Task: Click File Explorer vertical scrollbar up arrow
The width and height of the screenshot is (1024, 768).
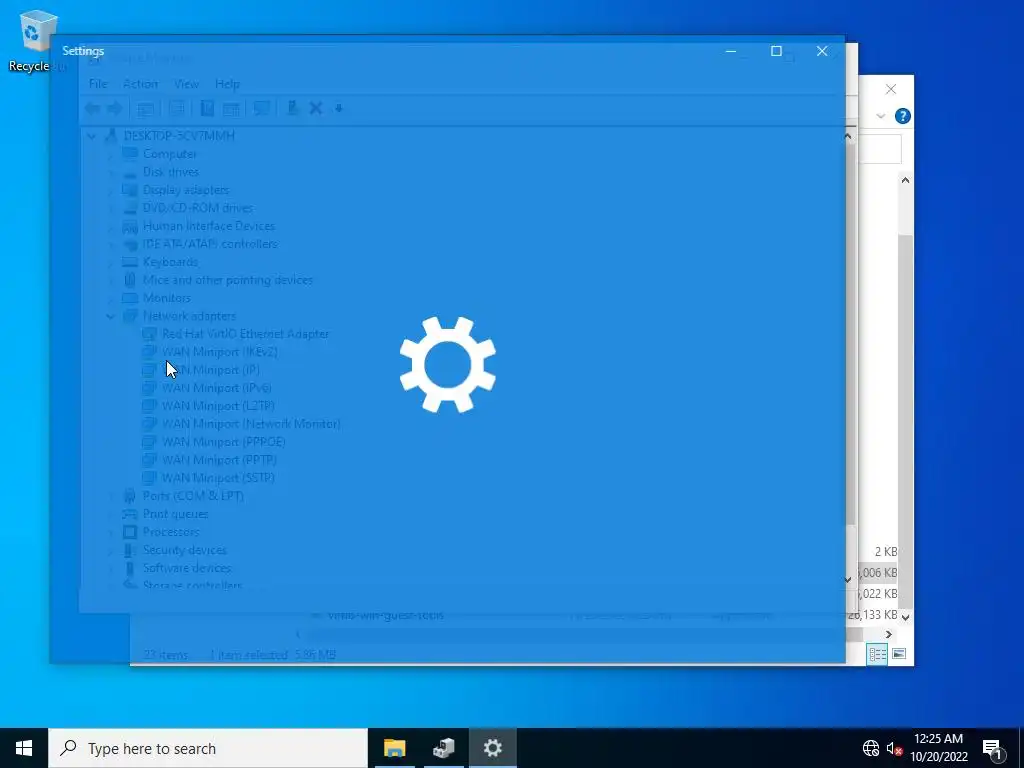Action: 905,180
